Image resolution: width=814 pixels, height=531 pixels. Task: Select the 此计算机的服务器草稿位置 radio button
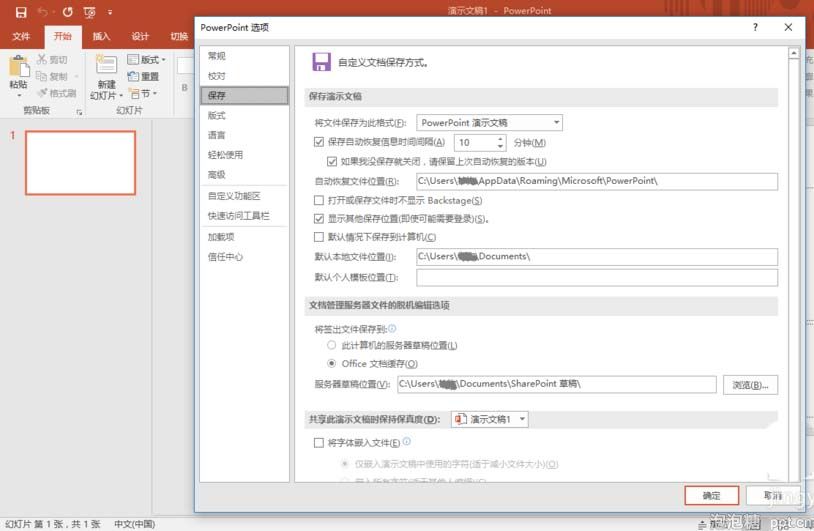pyautogui.click(x=331, y=345)
